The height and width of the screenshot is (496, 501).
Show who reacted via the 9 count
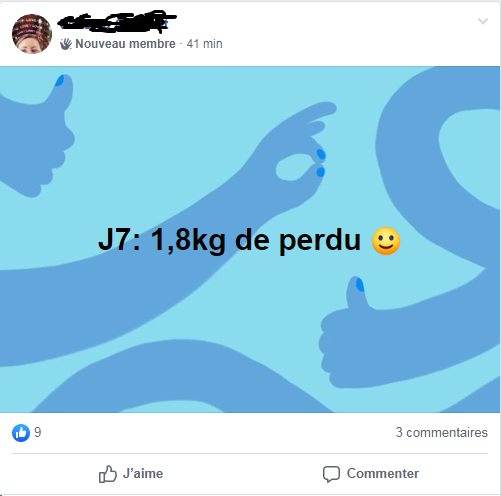coord(38,433)
